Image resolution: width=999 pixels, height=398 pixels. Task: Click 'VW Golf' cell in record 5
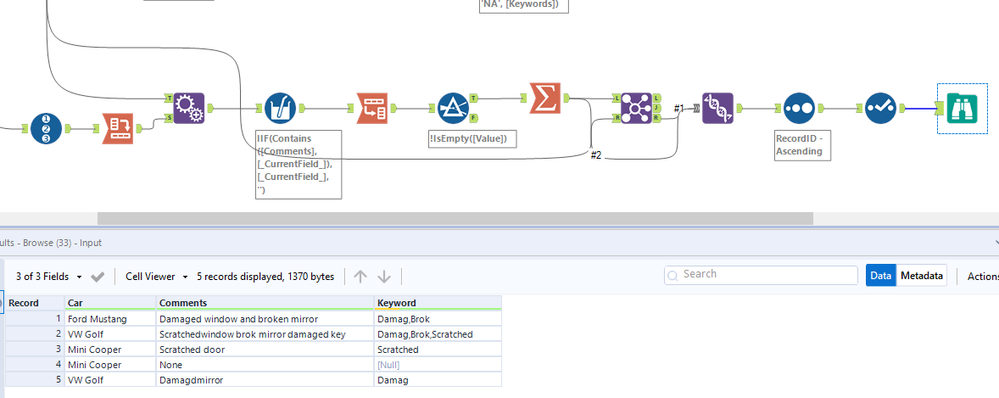(x=110, y=380)
